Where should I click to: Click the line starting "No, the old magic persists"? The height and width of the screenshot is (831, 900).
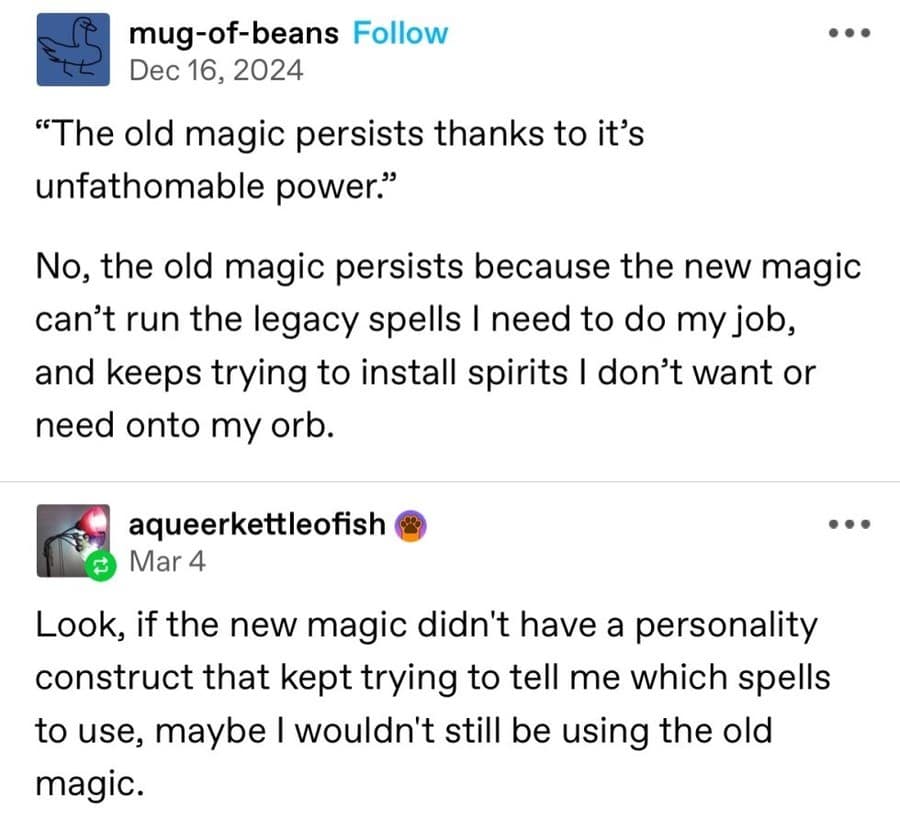(x=448, y=269)
